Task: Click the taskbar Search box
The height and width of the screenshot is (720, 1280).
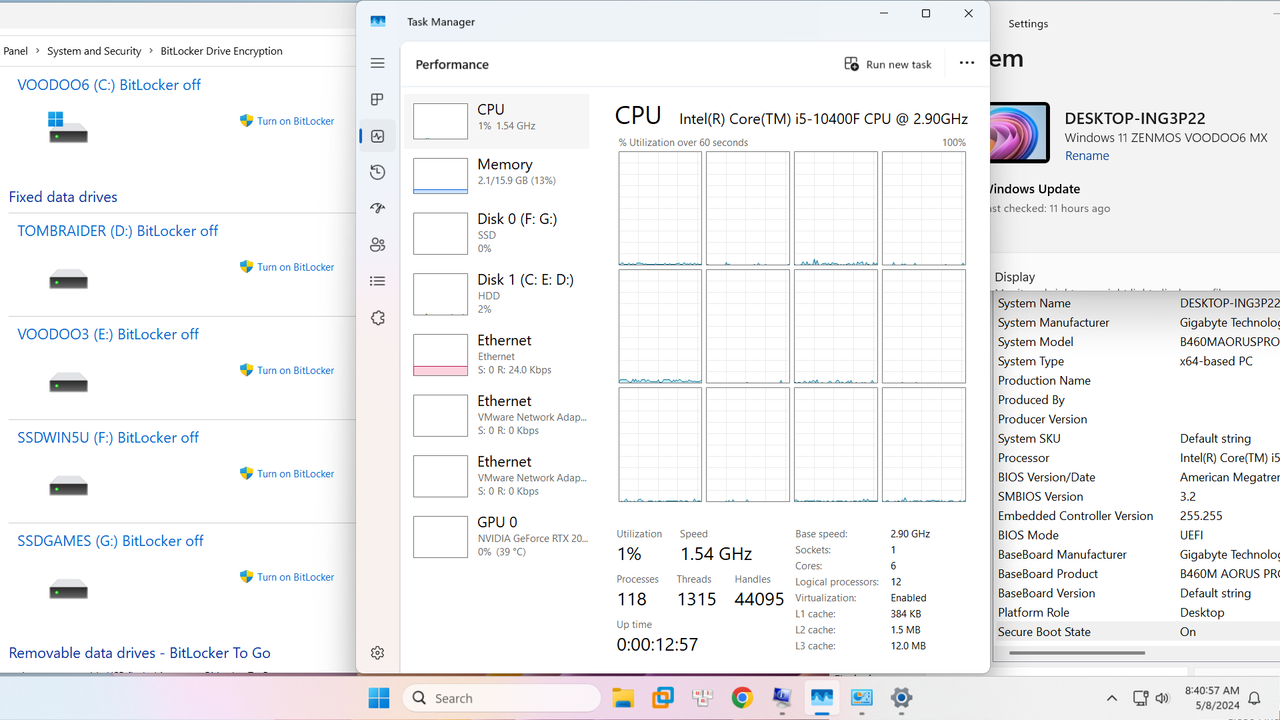Action: pos(500,697)
